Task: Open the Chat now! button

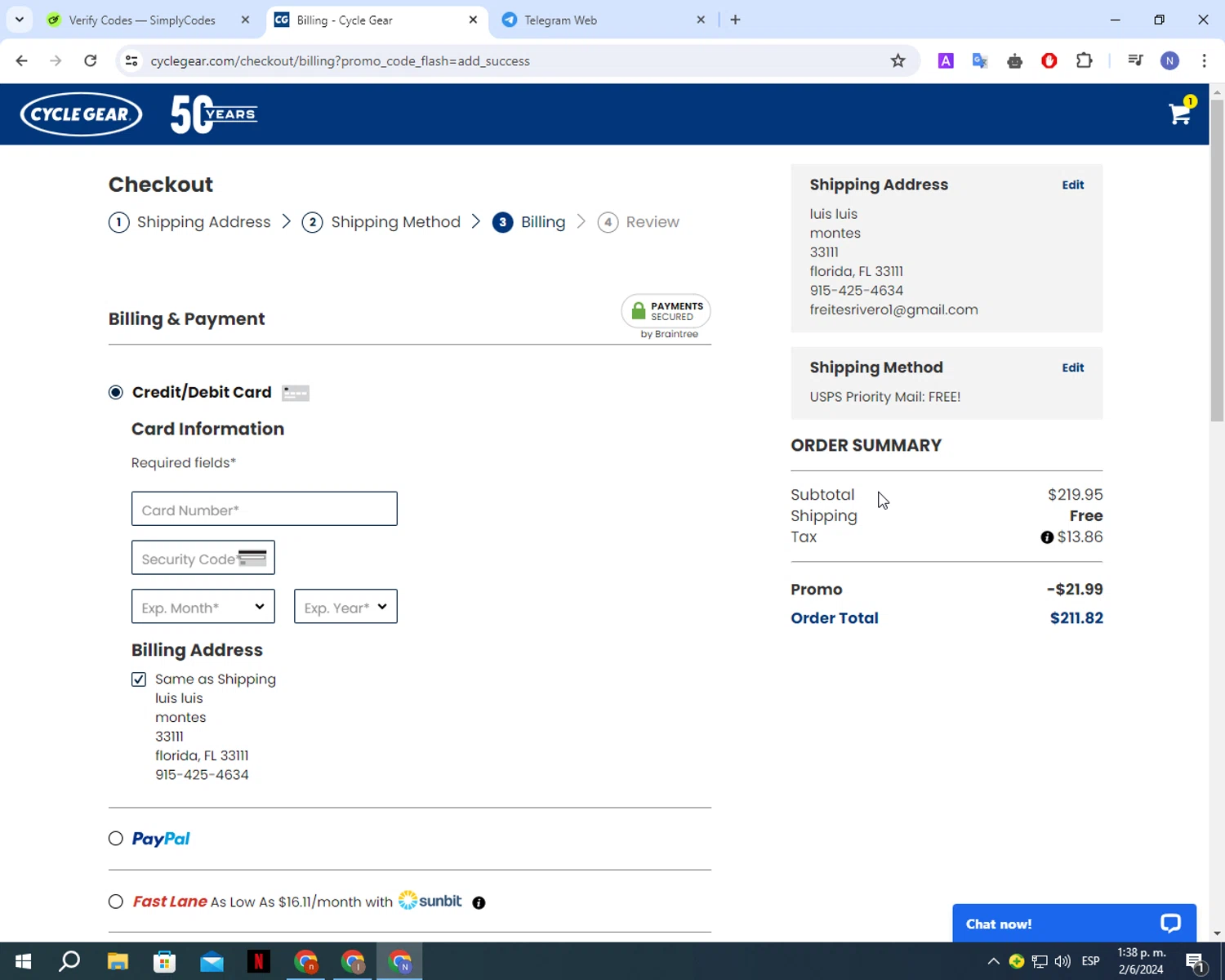Action: click(1074, 924)
